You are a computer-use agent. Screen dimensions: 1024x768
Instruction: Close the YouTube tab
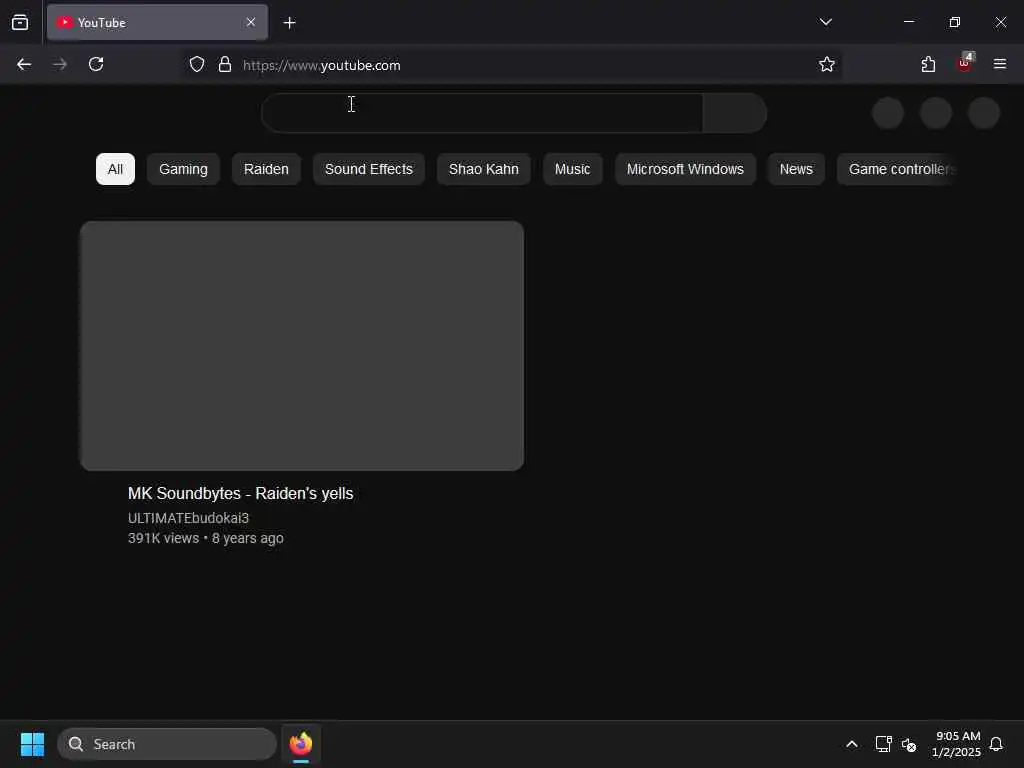click(251, 22)
